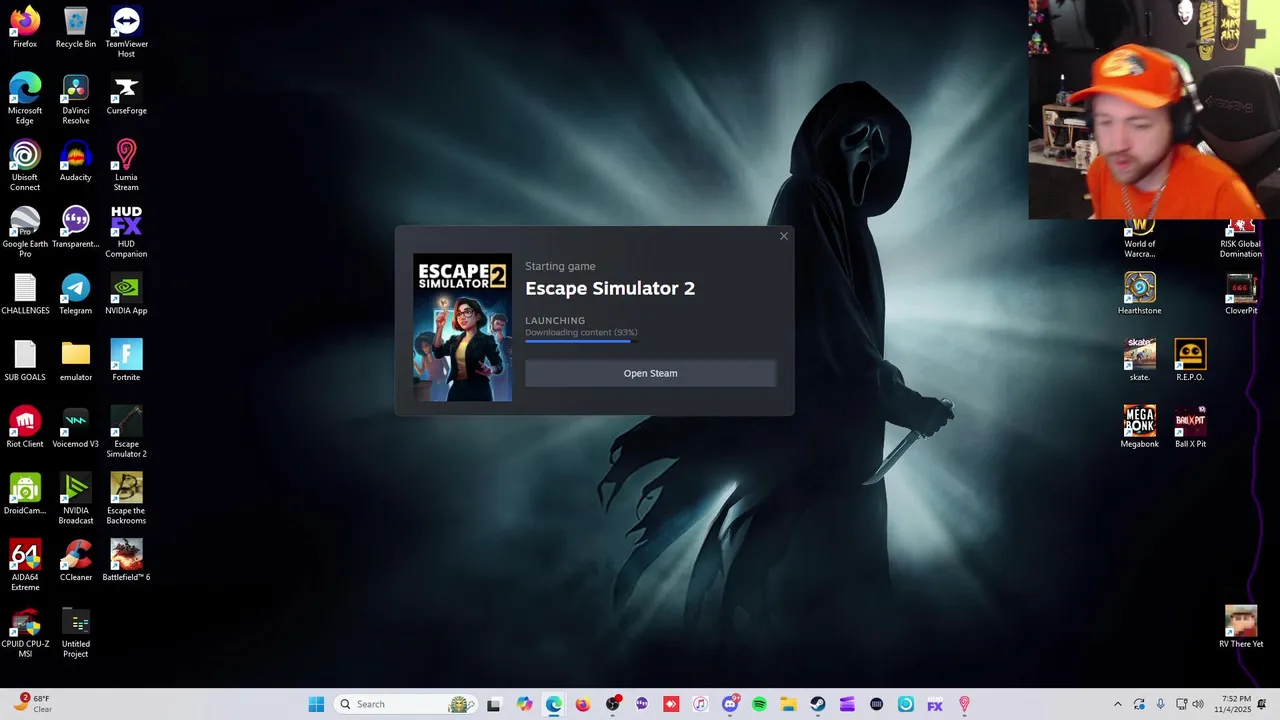
Task: Open HUD Companion desktop icon
Action: pyautogui.click(x=126, y=232)
